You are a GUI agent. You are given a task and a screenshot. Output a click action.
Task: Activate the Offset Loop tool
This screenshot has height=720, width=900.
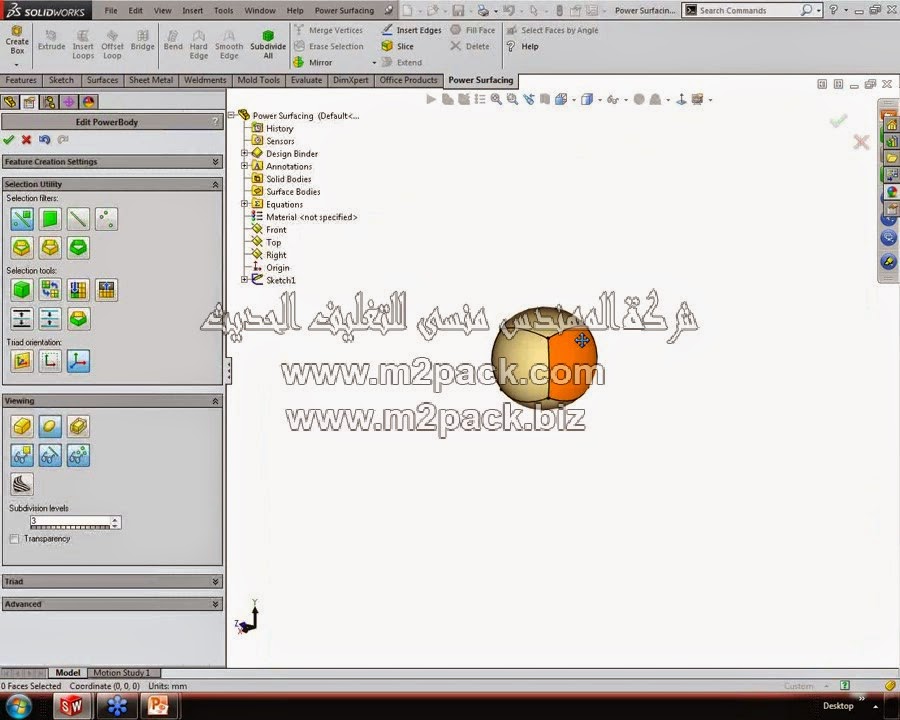[112, 45]
